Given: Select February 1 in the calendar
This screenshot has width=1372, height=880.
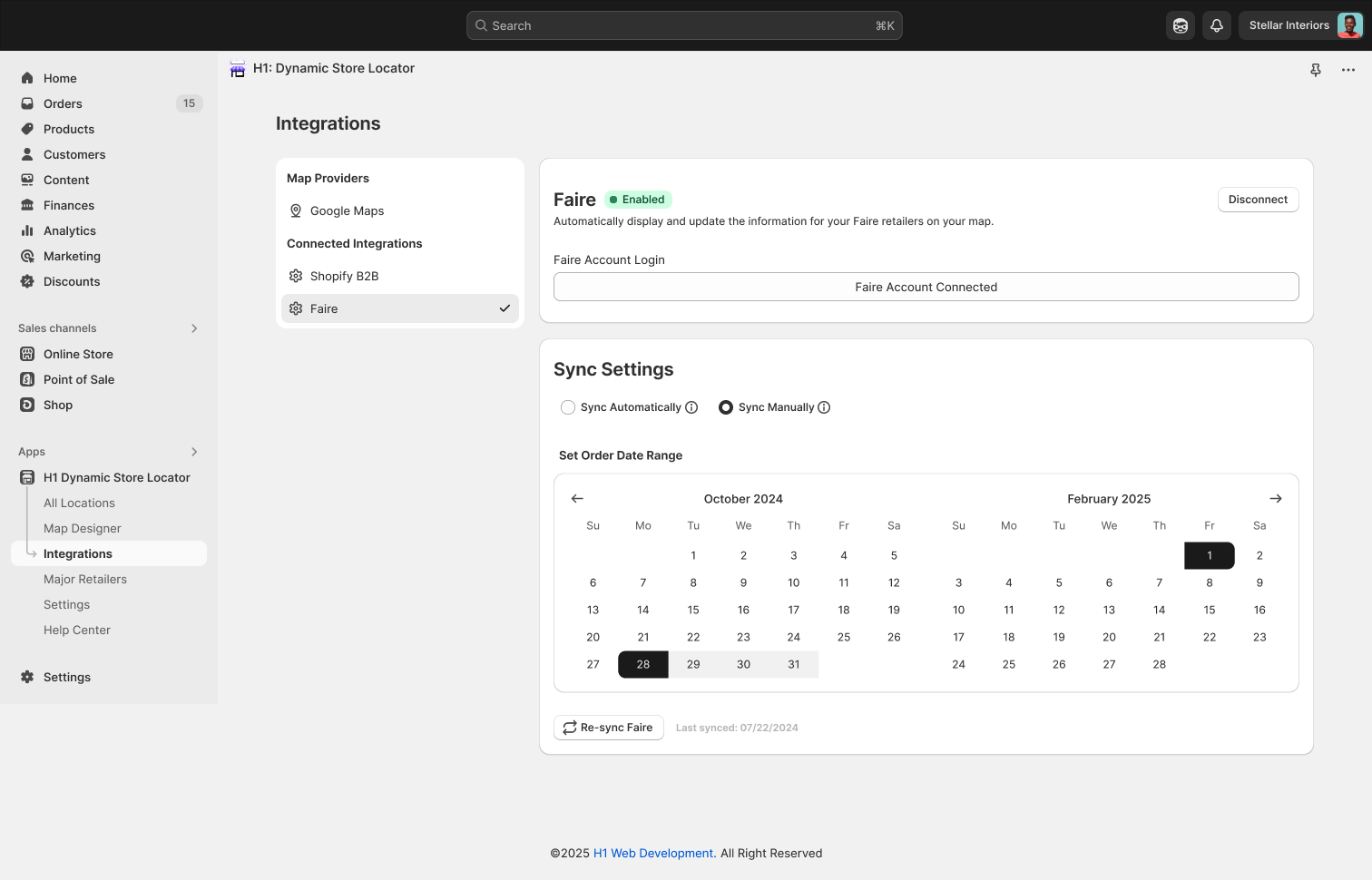Looking at the screenshot, I should 1210,555.
